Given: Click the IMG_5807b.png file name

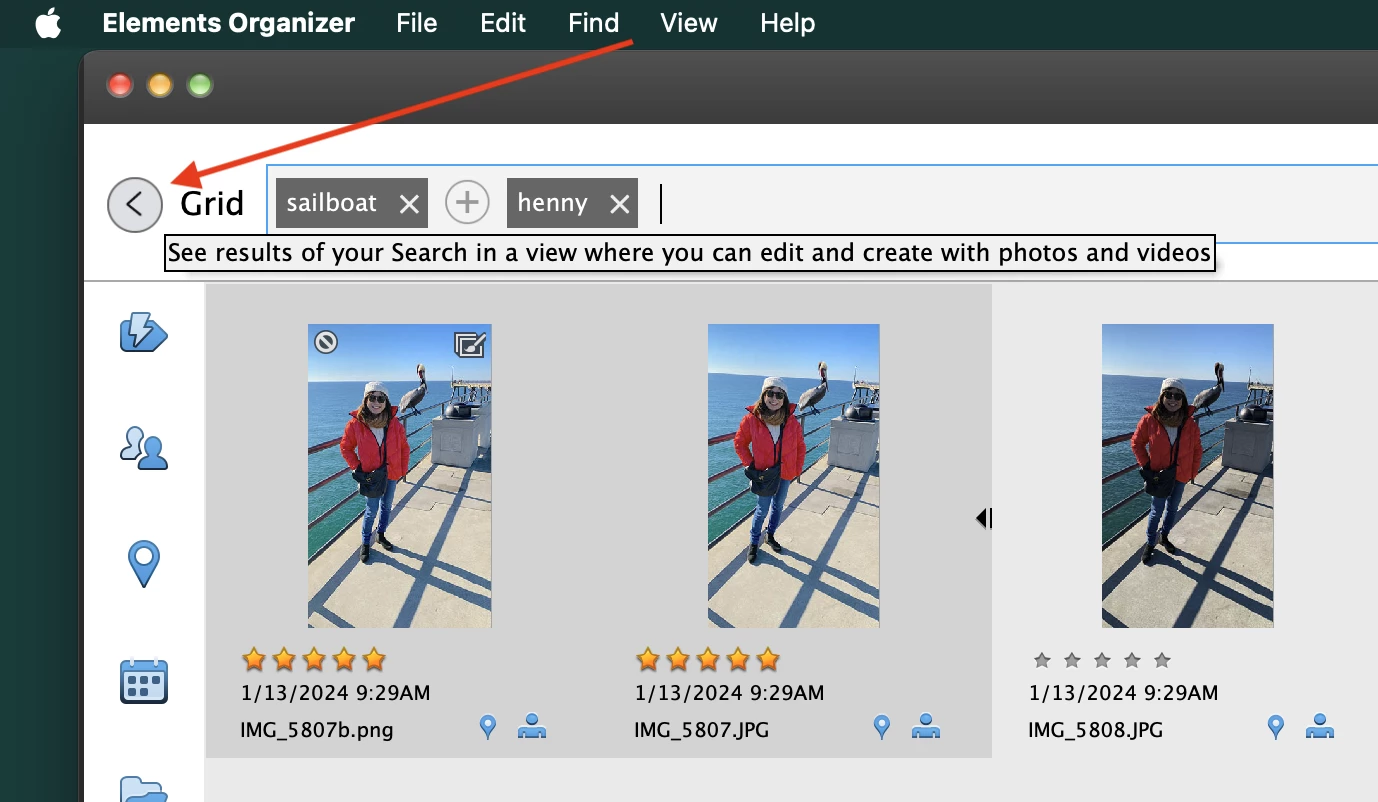Looking at the screenshot, I should [x=317, y=730].
